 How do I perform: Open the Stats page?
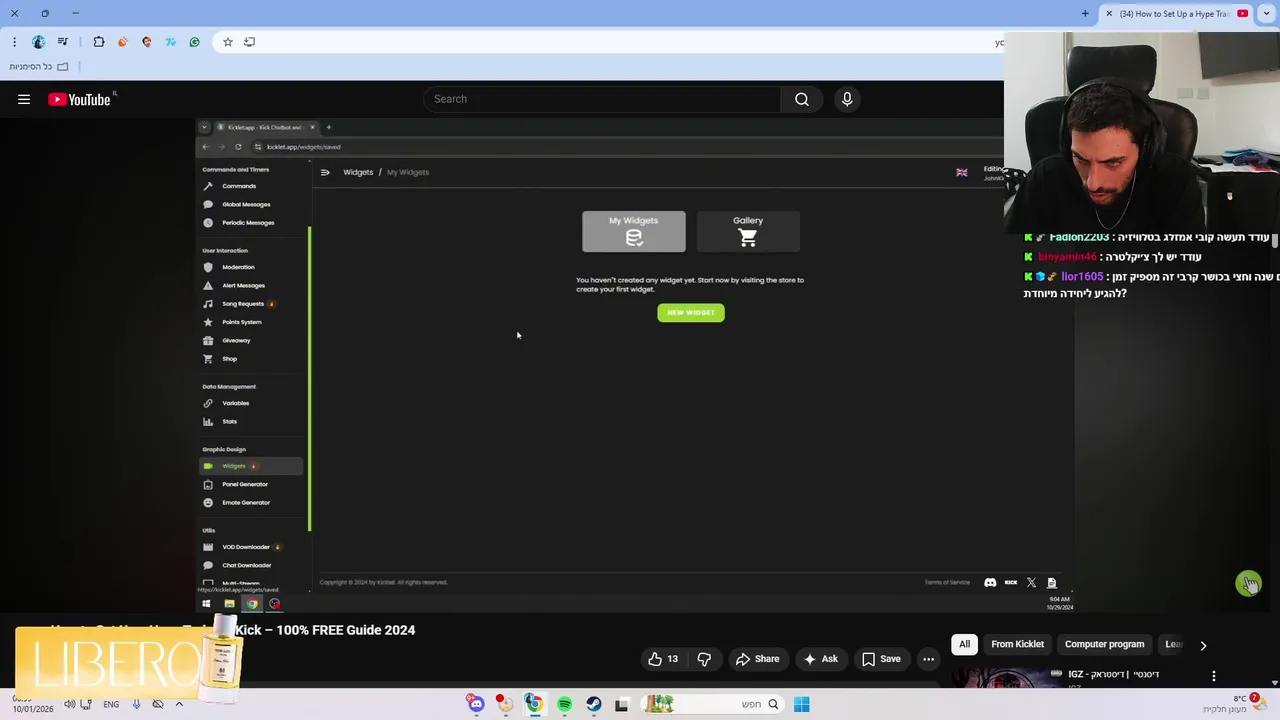click(252, 421)
